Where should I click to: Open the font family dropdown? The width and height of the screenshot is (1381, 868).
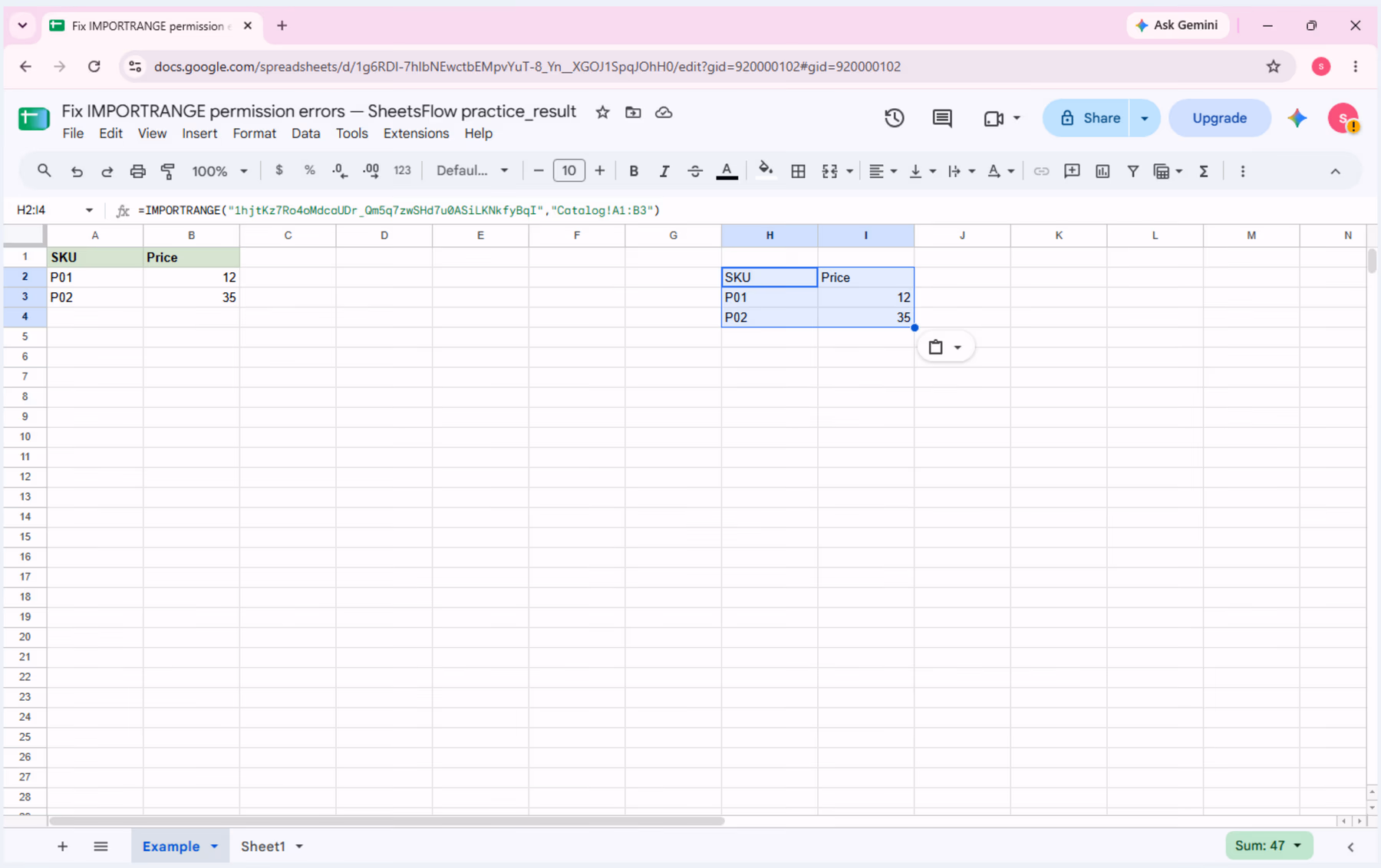pos(472,170)
